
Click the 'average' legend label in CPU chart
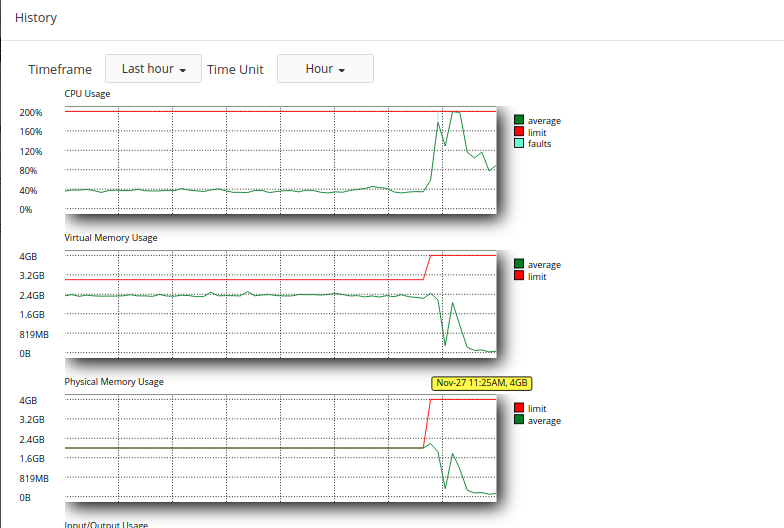tap(544, 120)
